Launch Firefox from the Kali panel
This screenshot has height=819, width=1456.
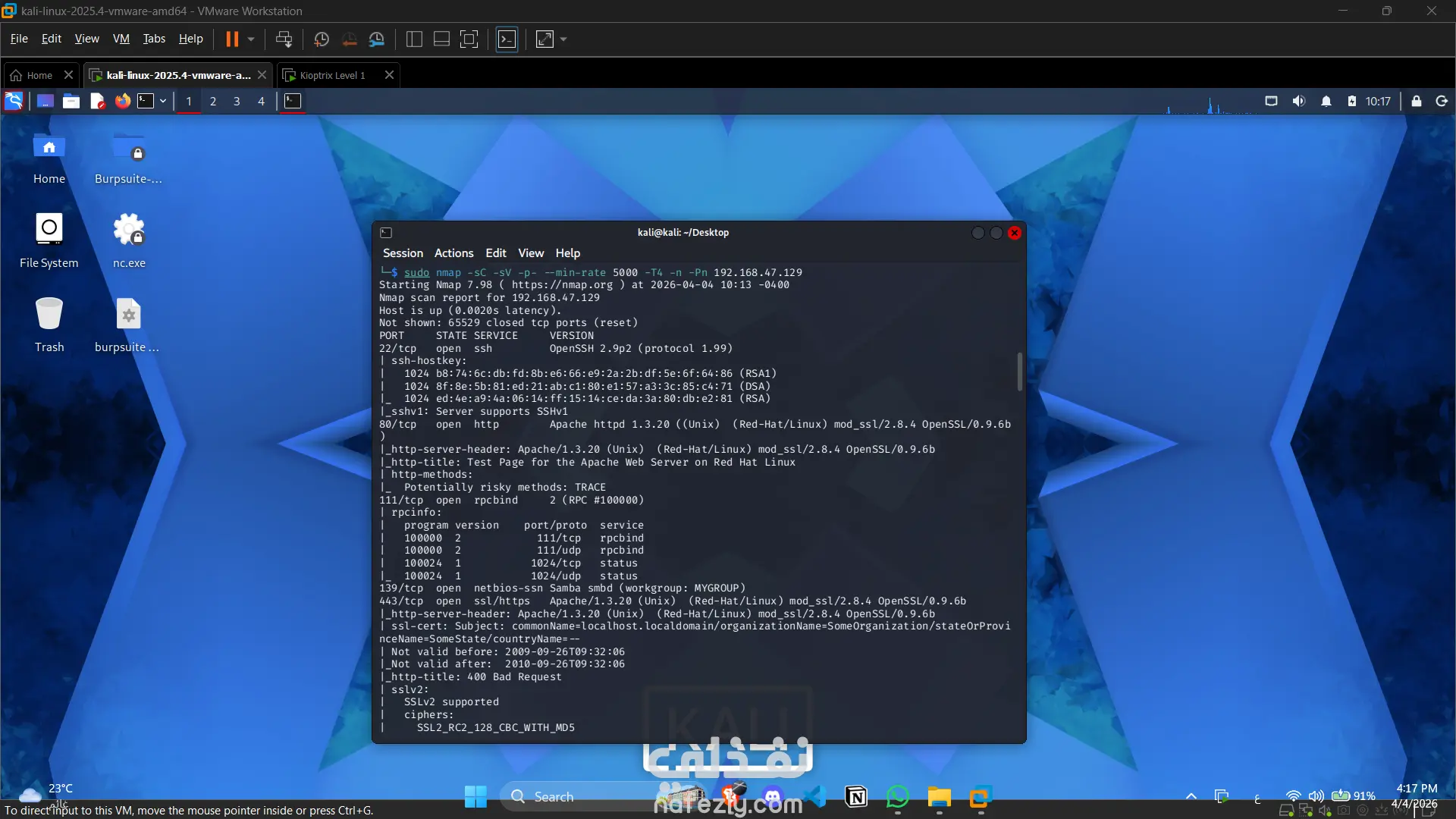[x=122, y=101]
